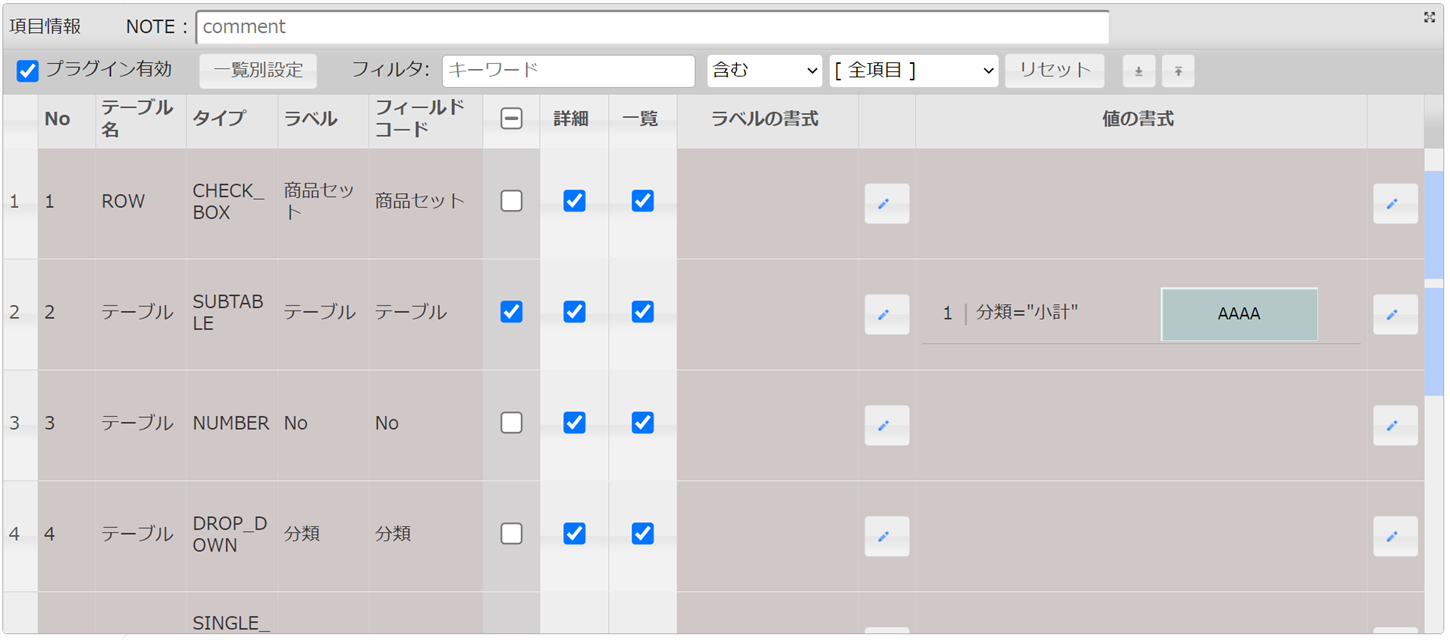Uncheck 一覧 checkbox in DROP_DOWN row
Image resolution: width=1450 pixels, height=640 pixels.
(643, 534)
